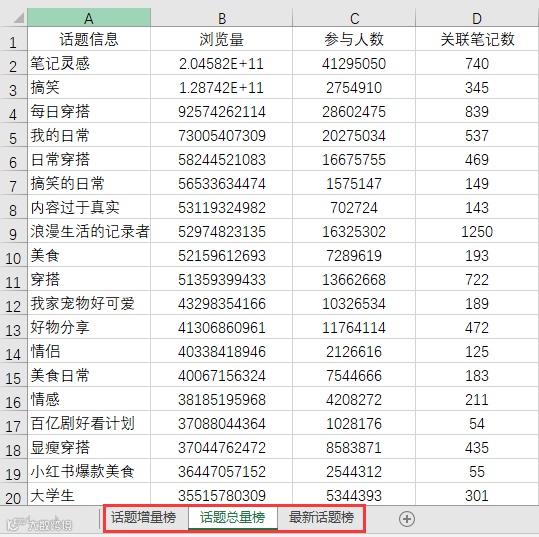Viewport: 539px width, 537px height.
Task: Select row 9 header
Action: point(13,231)
